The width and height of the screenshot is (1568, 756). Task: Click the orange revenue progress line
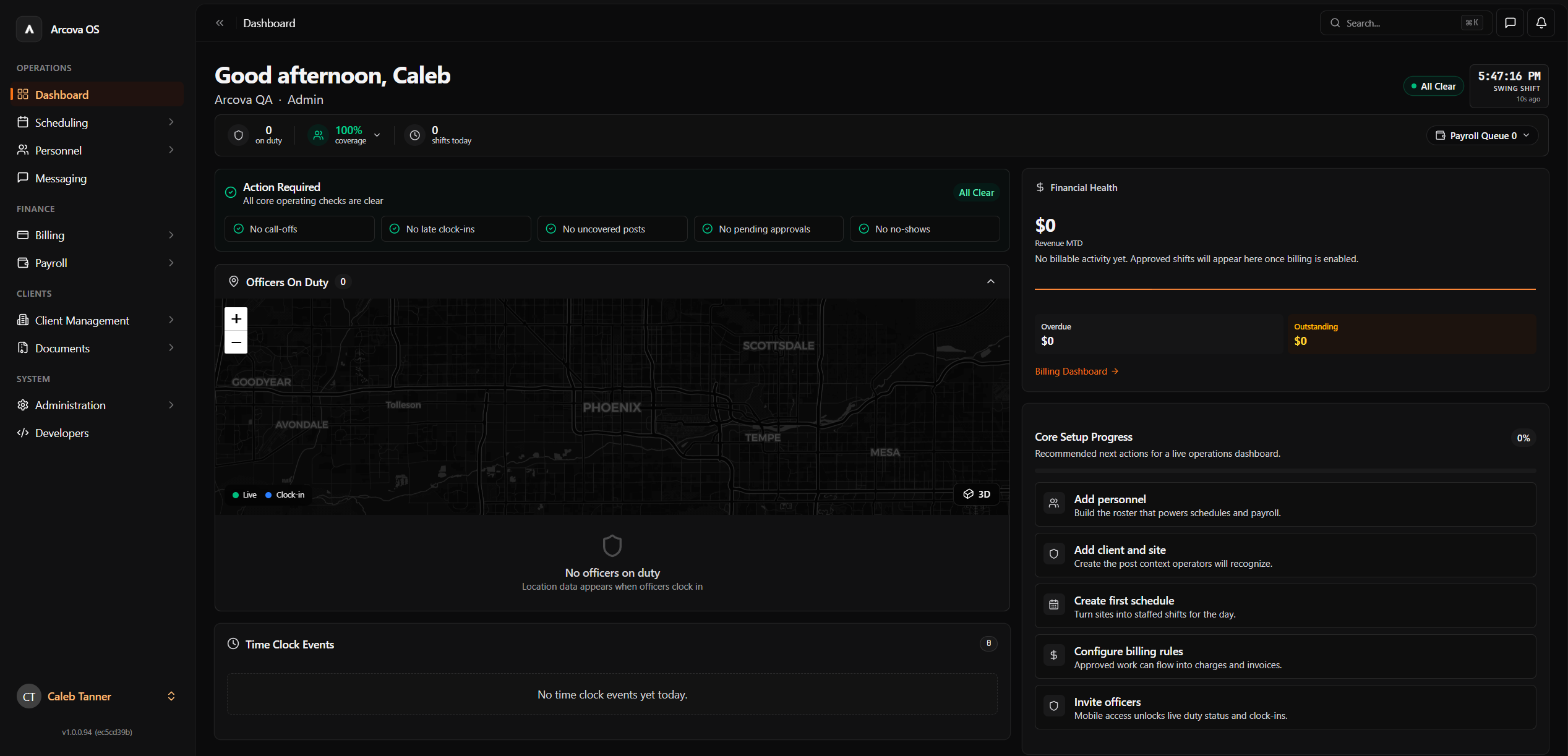tap(1285, 289)
